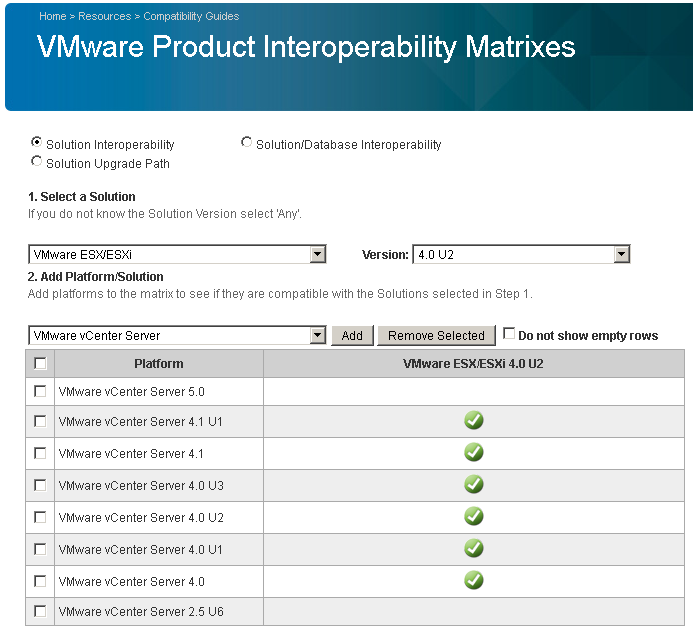Click the Add button
The image size is (693, 635).
352,335
